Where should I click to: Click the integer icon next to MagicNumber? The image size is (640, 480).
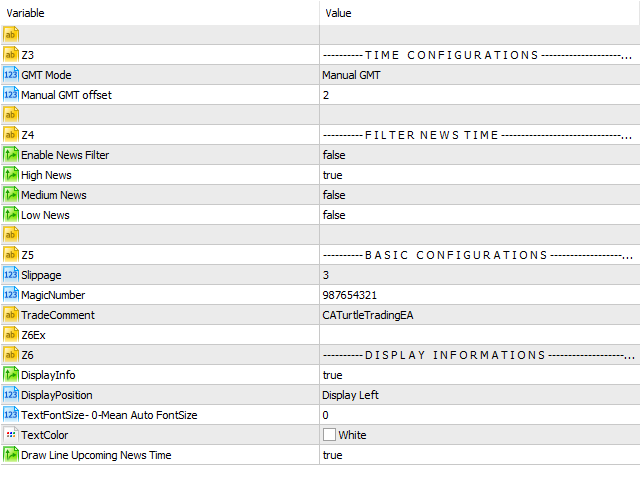pos(11,295)
